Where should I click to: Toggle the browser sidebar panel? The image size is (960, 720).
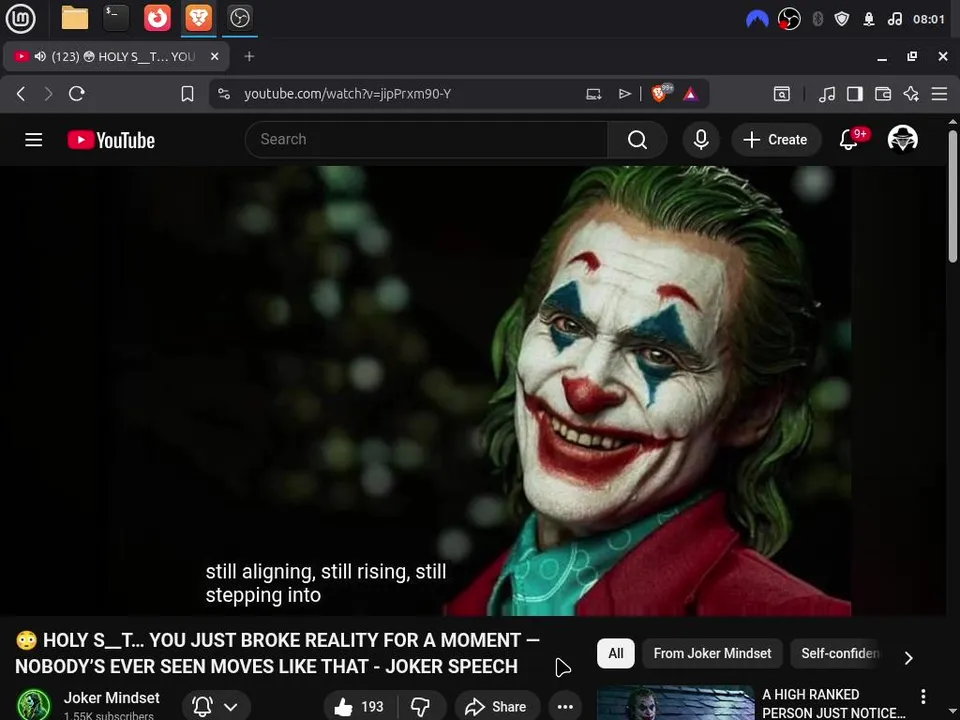tap(855, 94)
